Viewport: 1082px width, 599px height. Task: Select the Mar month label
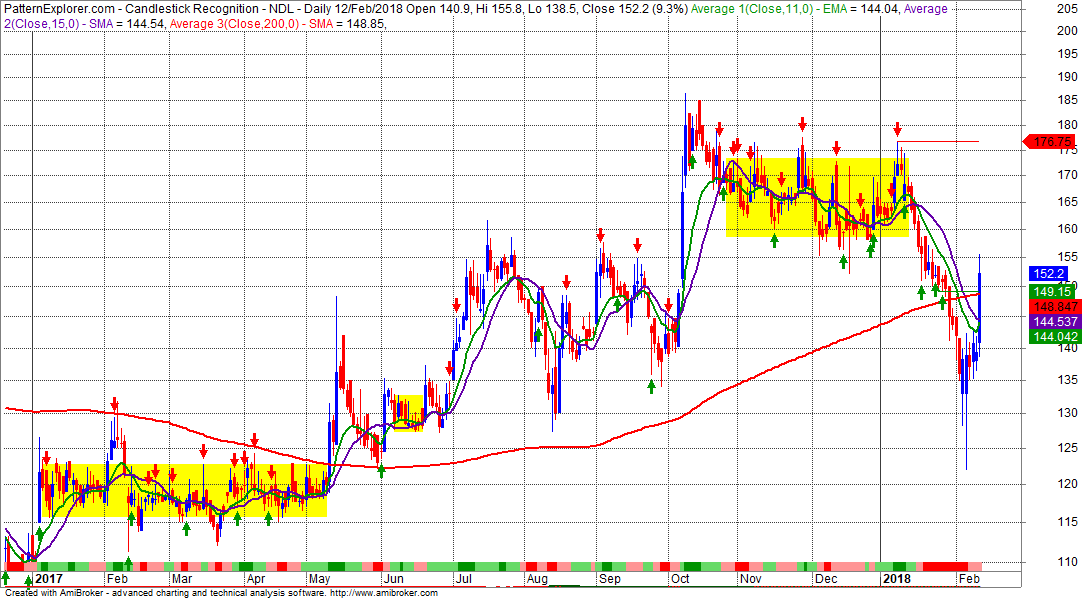(181, 579)
